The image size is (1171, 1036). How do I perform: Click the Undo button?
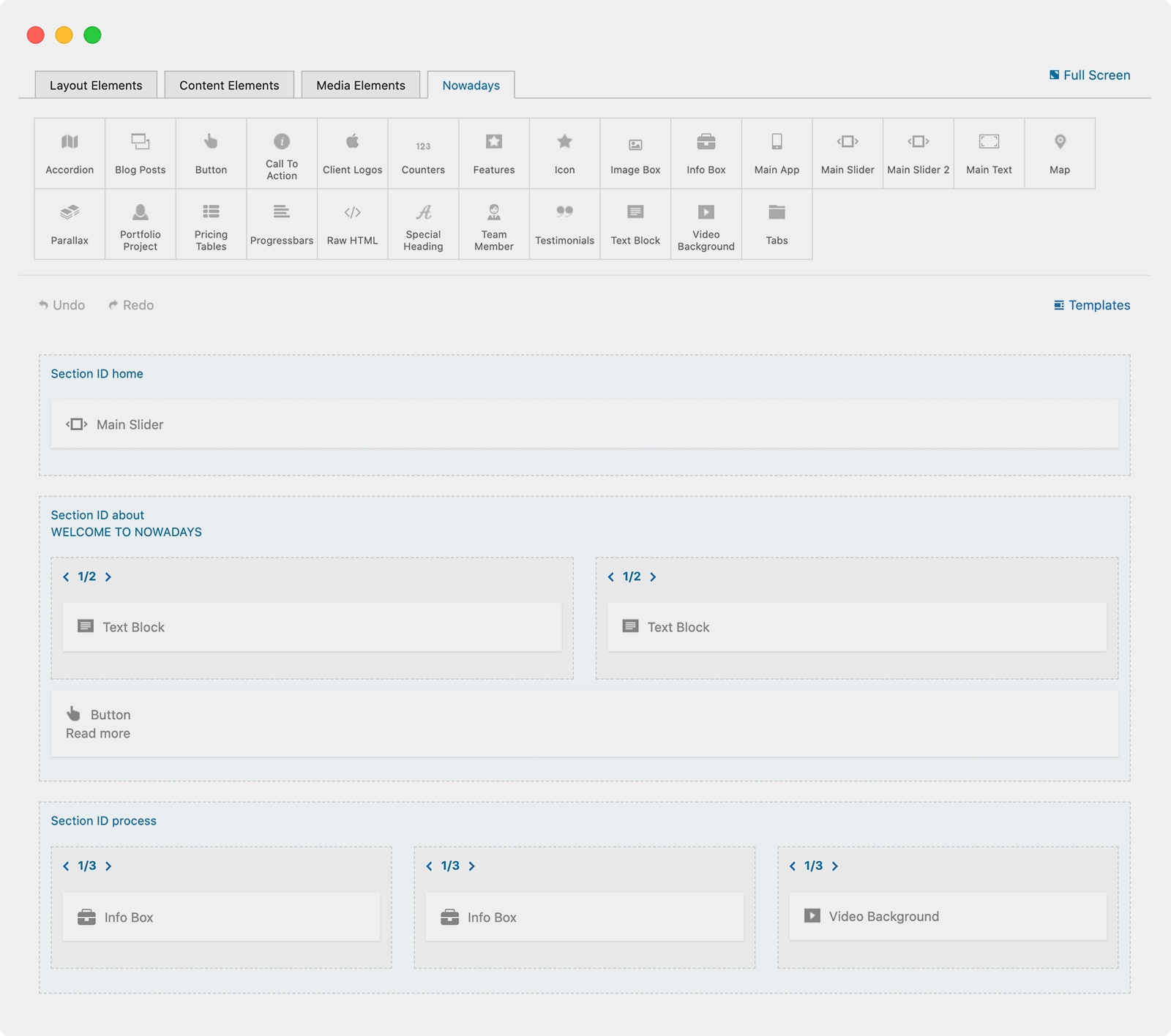[62, 305]
